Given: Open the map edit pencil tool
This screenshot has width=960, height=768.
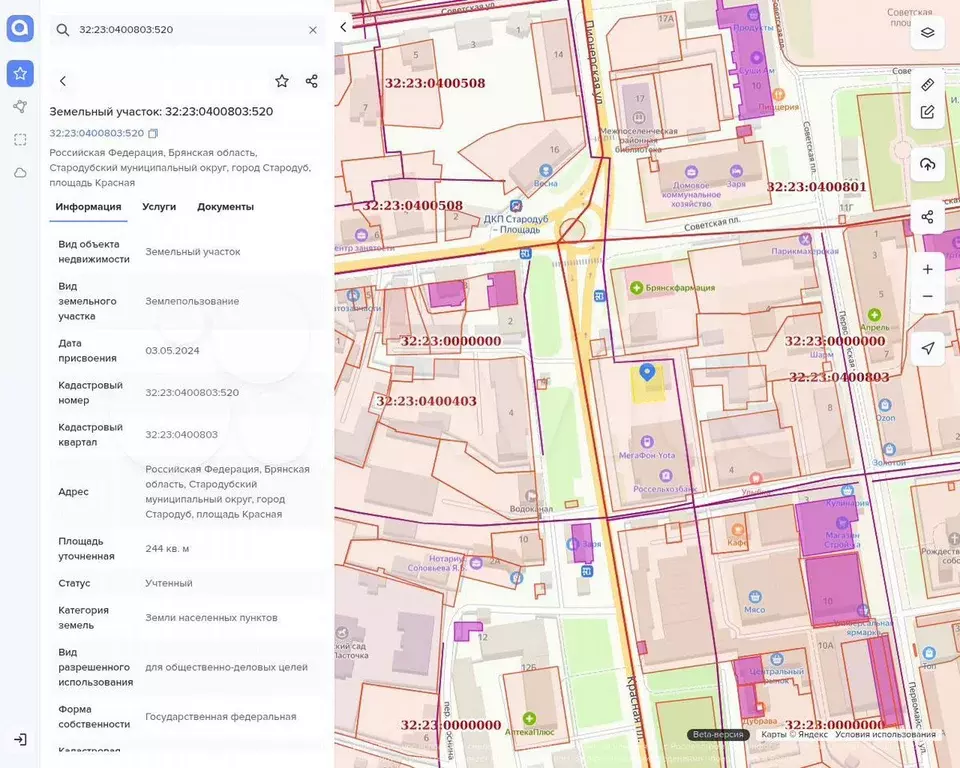Looking at the screenshot, I should [928, 112].
